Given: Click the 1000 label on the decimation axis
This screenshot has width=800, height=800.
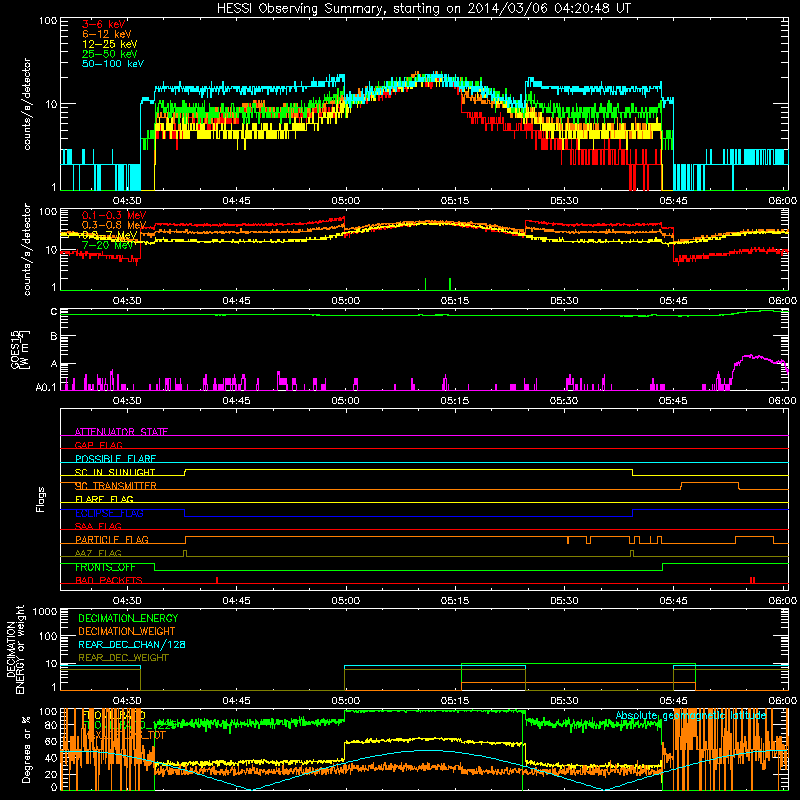Looking at the screenshot, I should point(45,612).
